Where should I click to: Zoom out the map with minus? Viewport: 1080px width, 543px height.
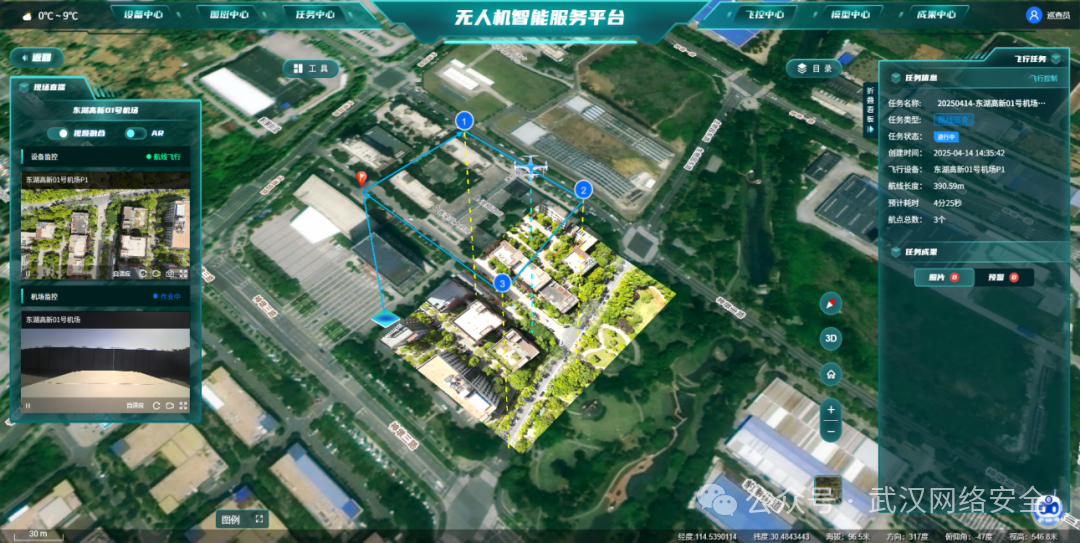tap(831, 431)
